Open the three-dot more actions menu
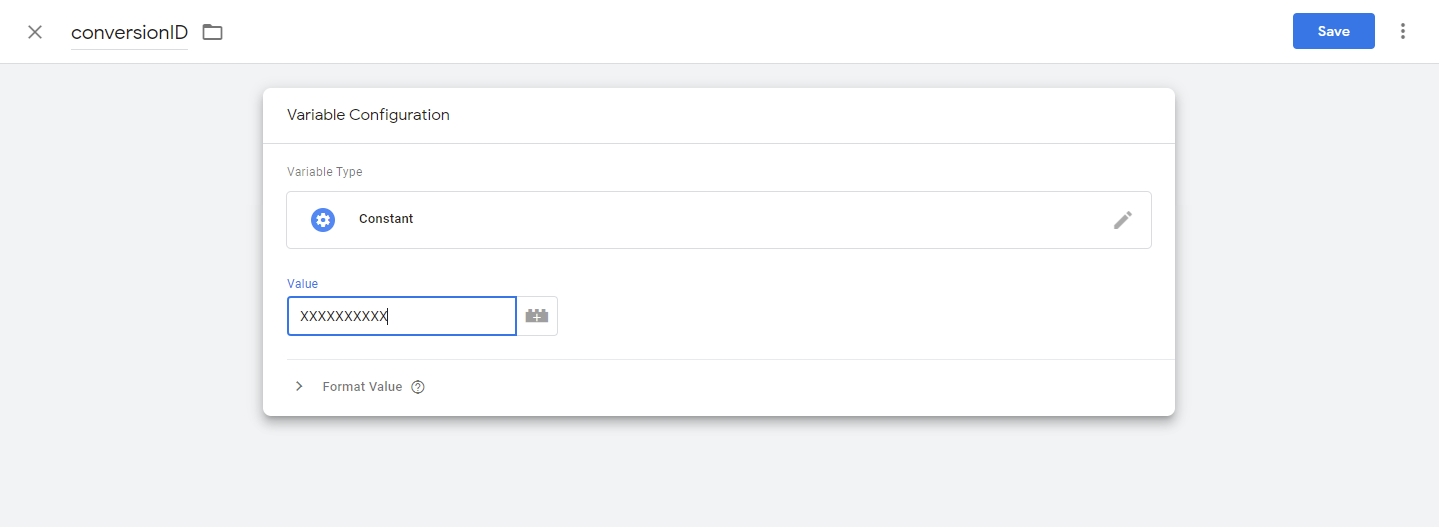 click(1403, 31)
